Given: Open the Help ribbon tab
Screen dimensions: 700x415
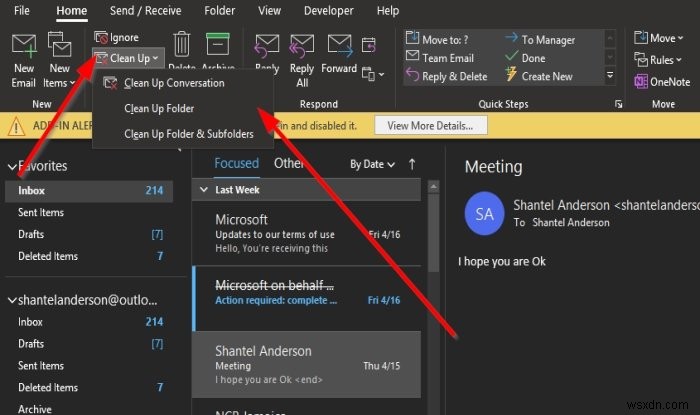Looking at the screenshot, I should coord(388,10).
